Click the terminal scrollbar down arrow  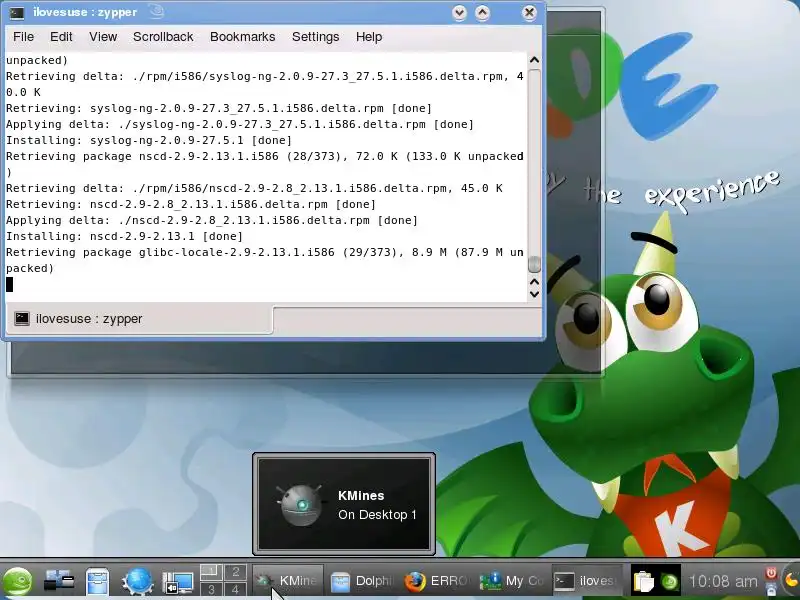point(534,294)
